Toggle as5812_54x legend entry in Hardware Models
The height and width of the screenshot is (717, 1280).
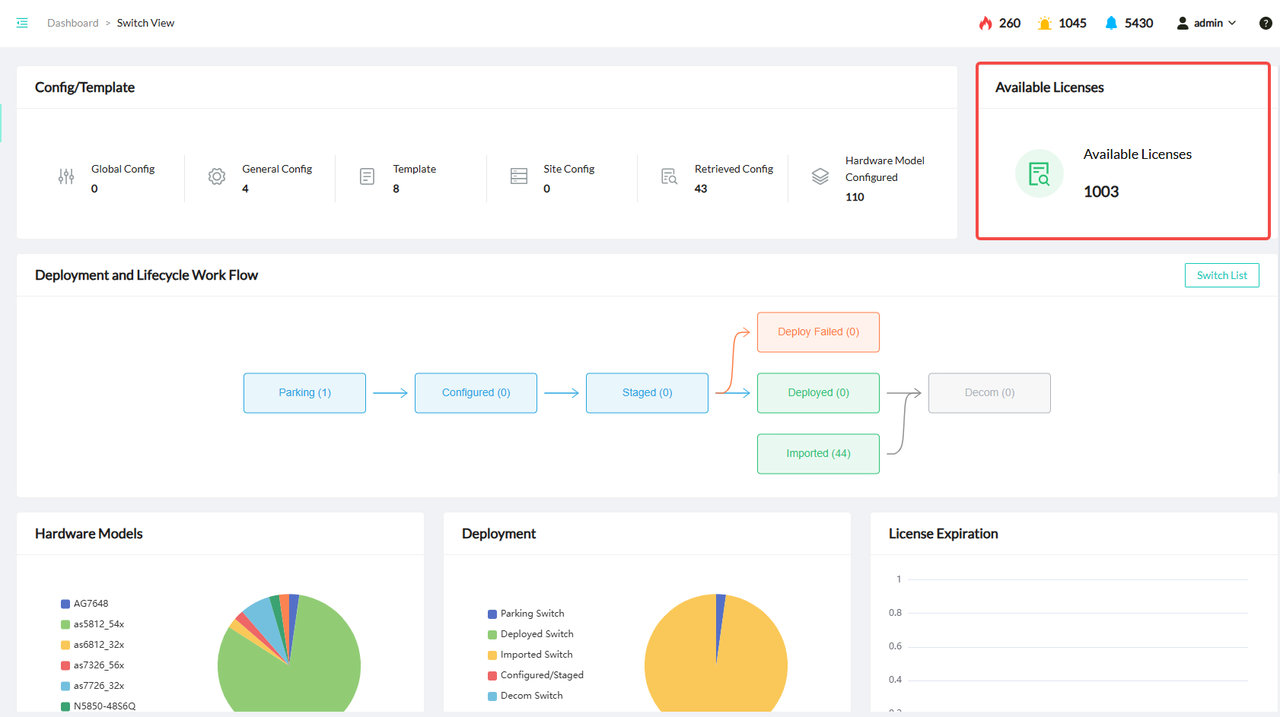(98, 624)
